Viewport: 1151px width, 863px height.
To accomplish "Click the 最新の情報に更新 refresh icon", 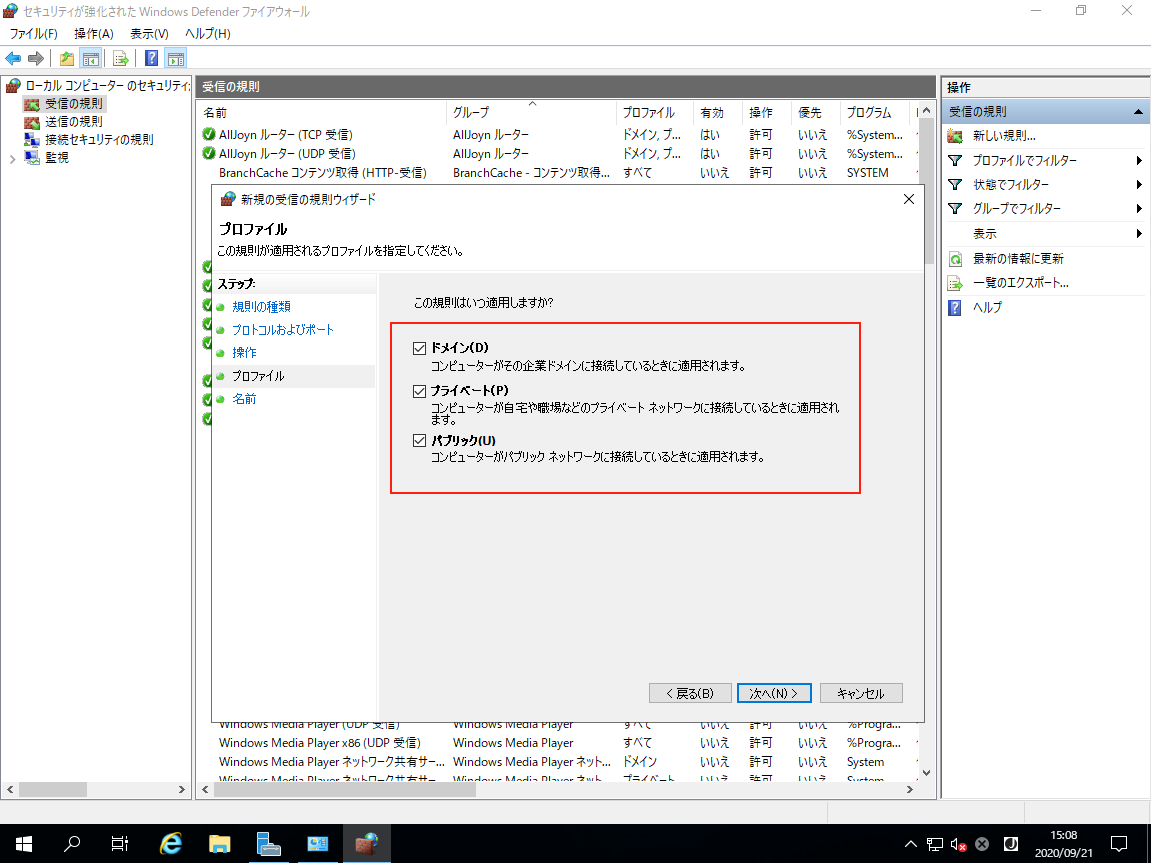I will point(955,259).
